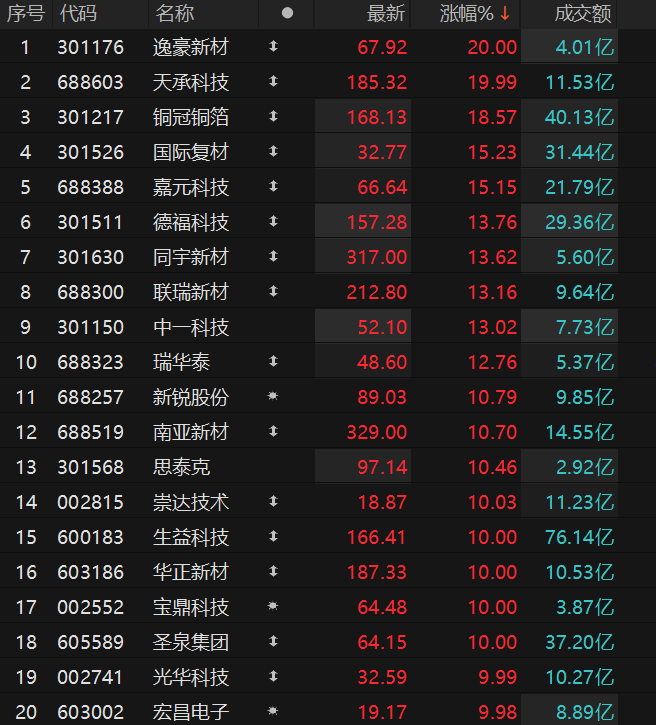Select stock name 国际复材

[191, 152]
